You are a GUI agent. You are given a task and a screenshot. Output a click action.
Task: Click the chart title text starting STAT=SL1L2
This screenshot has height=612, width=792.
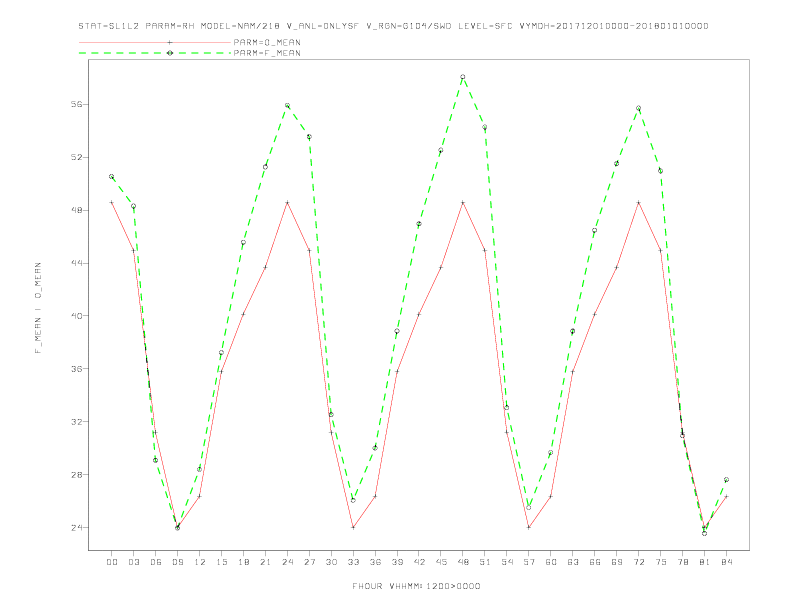tap(393, 26)
